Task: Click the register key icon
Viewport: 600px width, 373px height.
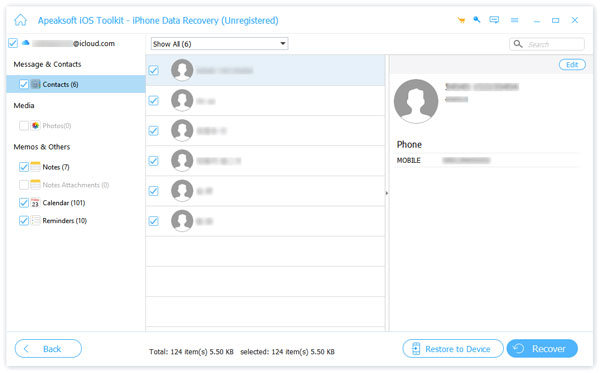Action: 477,20
